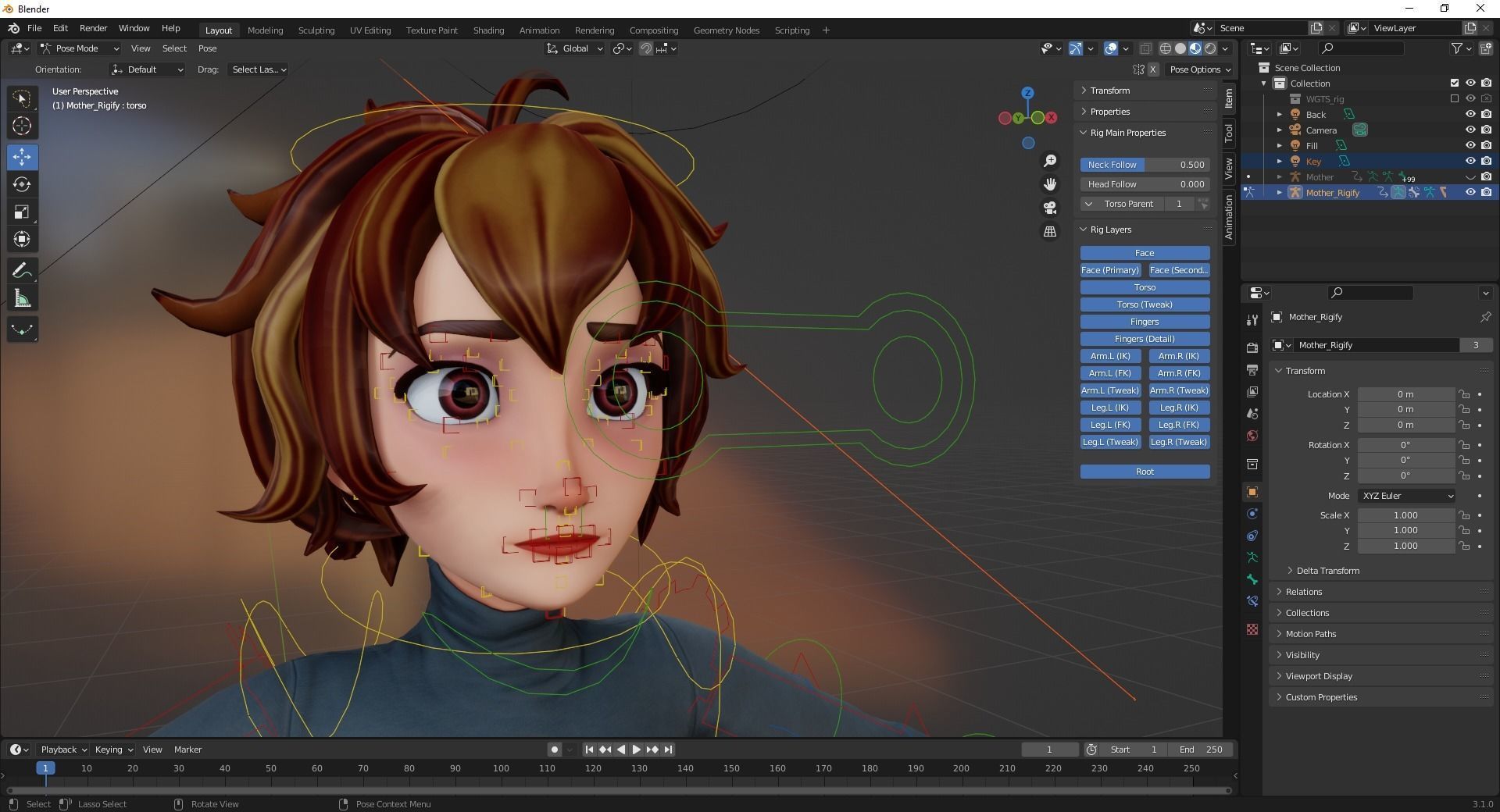The width and height of the screenshot is (1500, 812).
Task: Activate the Transform tool
Action: tap(22, 239)
